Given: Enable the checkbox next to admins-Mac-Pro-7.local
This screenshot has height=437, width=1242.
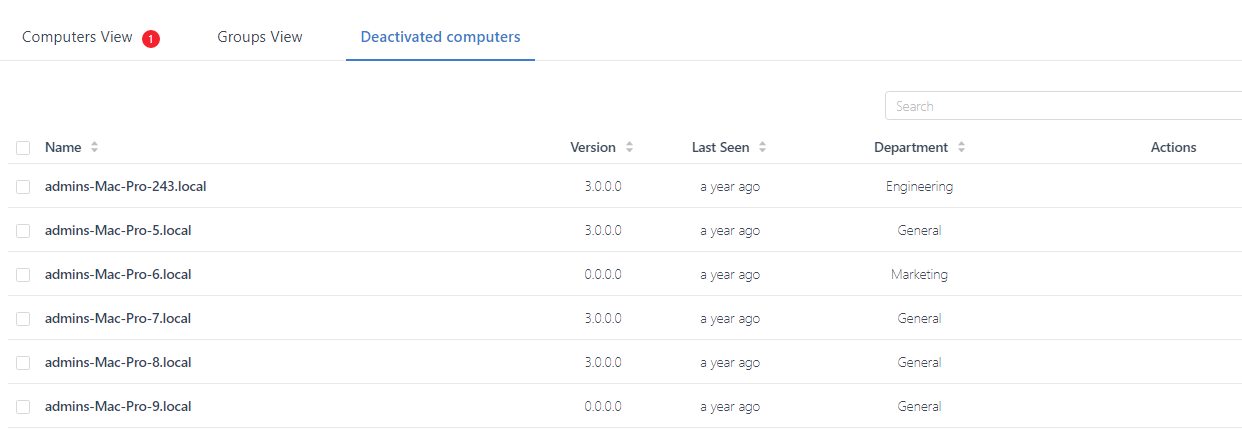Looking at the screenshot, I should point(23,319).
